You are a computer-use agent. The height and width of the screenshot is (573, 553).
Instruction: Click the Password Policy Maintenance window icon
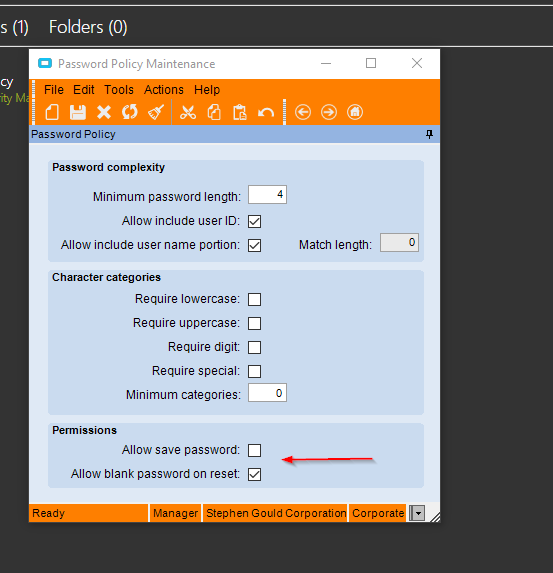click(45, 64)
